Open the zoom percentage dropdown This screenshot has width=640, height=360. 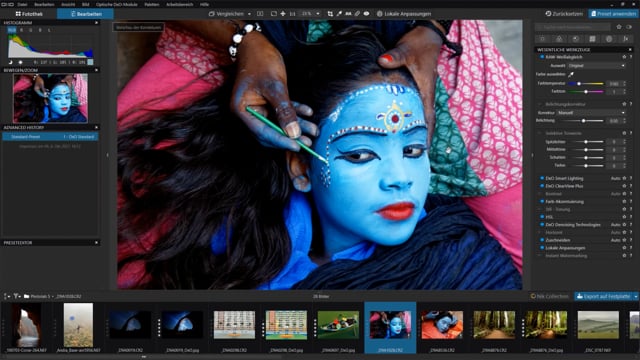click(x=318, y=14)
